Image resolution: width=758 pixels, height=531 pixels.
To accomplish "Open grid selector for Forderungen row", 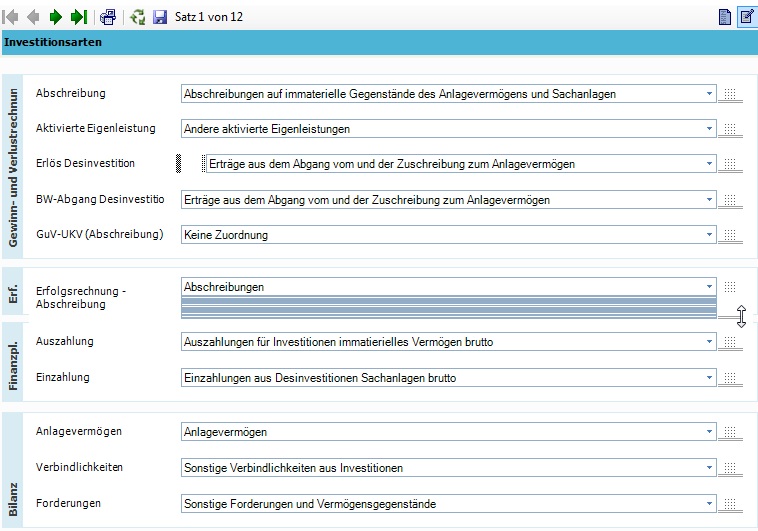I will (x=730, y=504).
